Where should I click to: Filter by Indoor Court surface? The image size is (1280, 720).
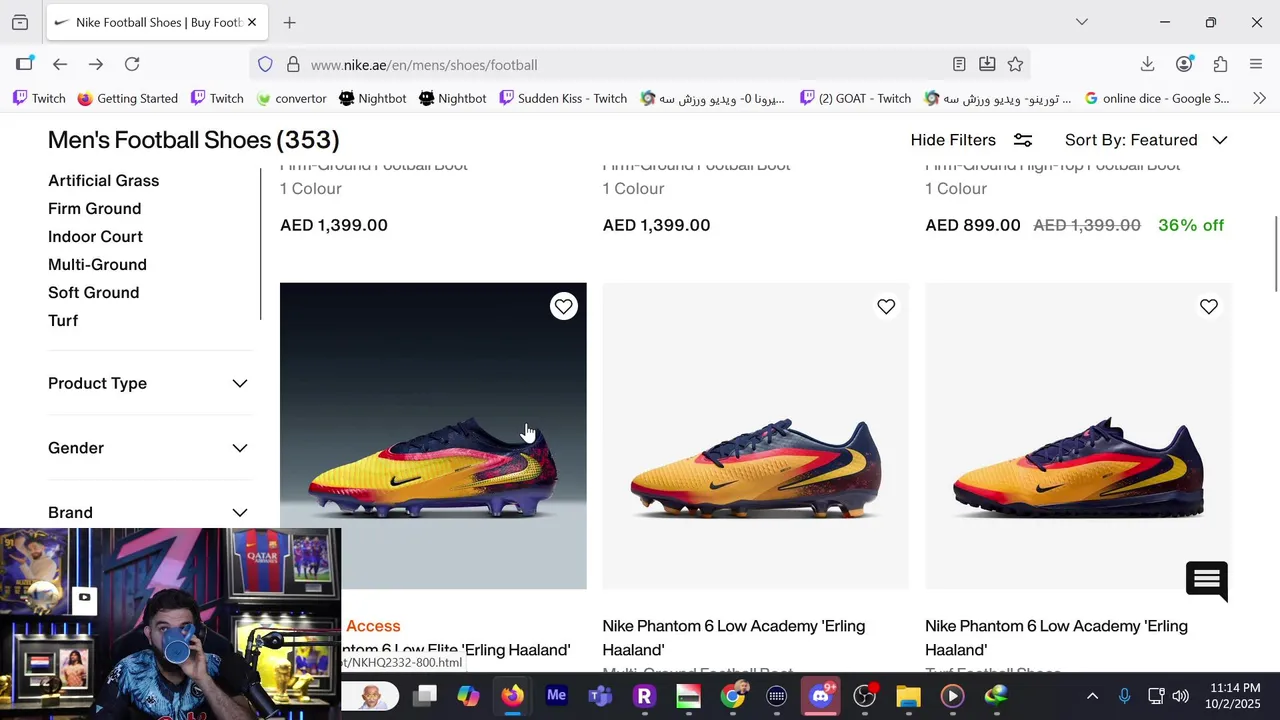95,237
